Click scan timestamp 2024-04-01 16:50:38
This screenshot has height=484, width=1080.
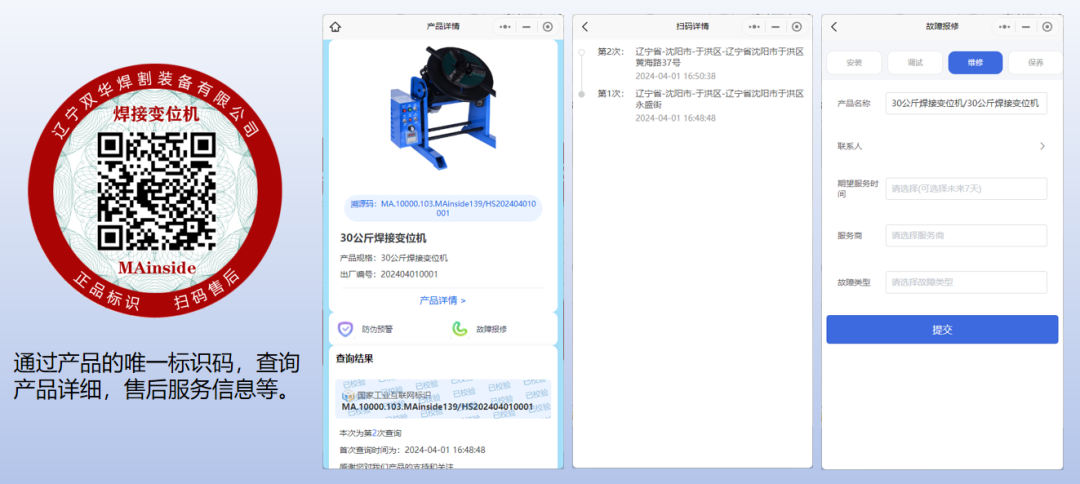675,76
